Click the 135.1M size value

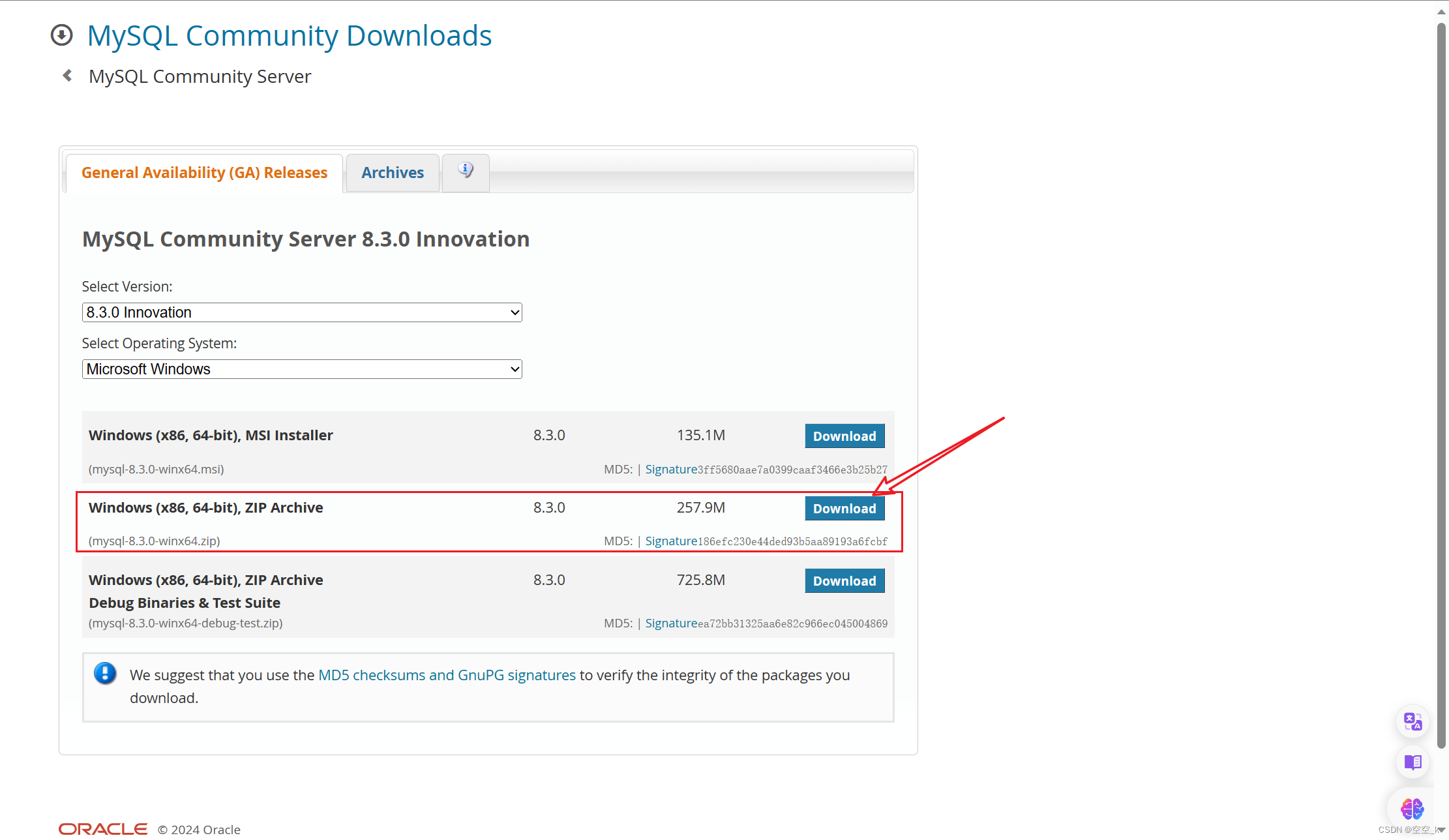(701, 435)
